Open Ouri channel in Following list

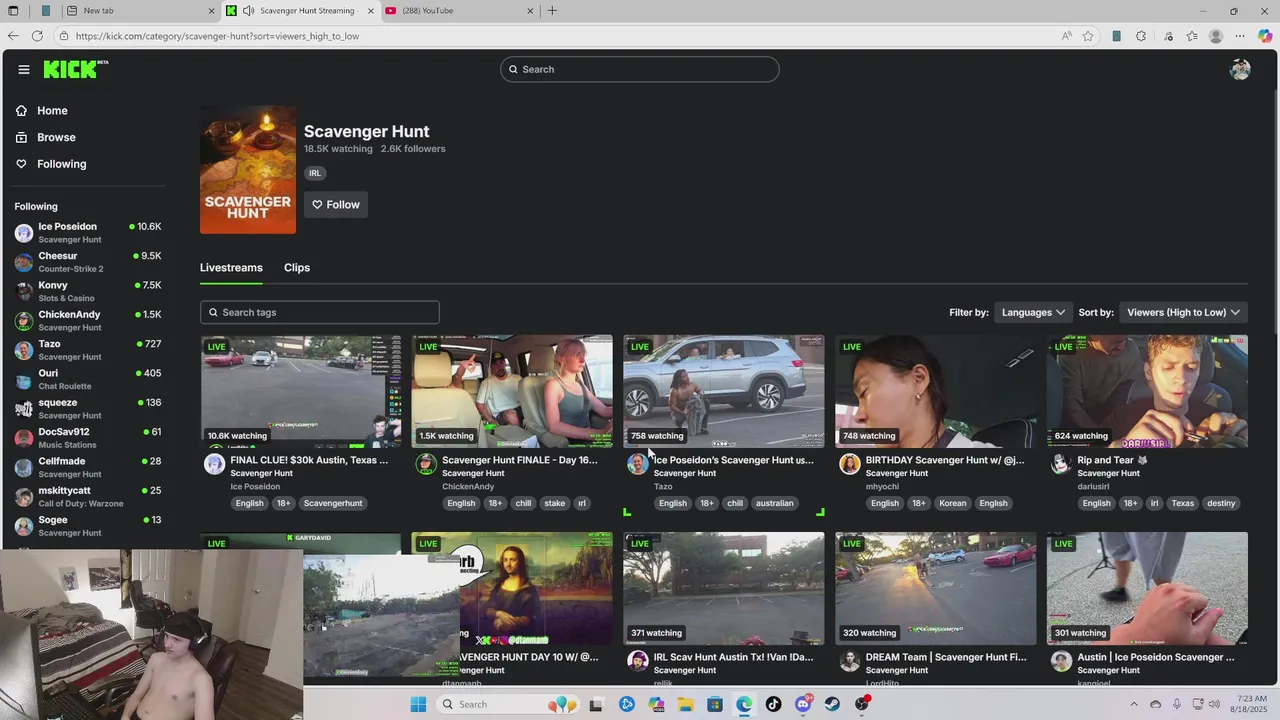tap(88, 379)
